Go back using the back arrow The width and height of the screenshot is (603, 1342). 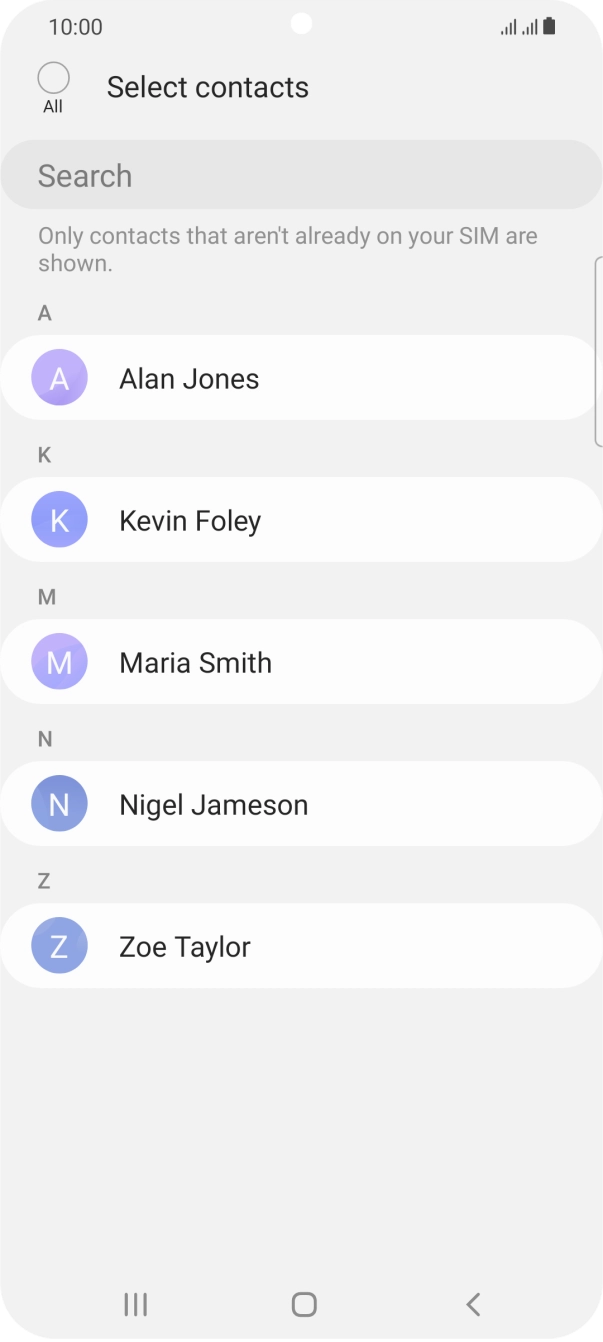[473, 1304]
